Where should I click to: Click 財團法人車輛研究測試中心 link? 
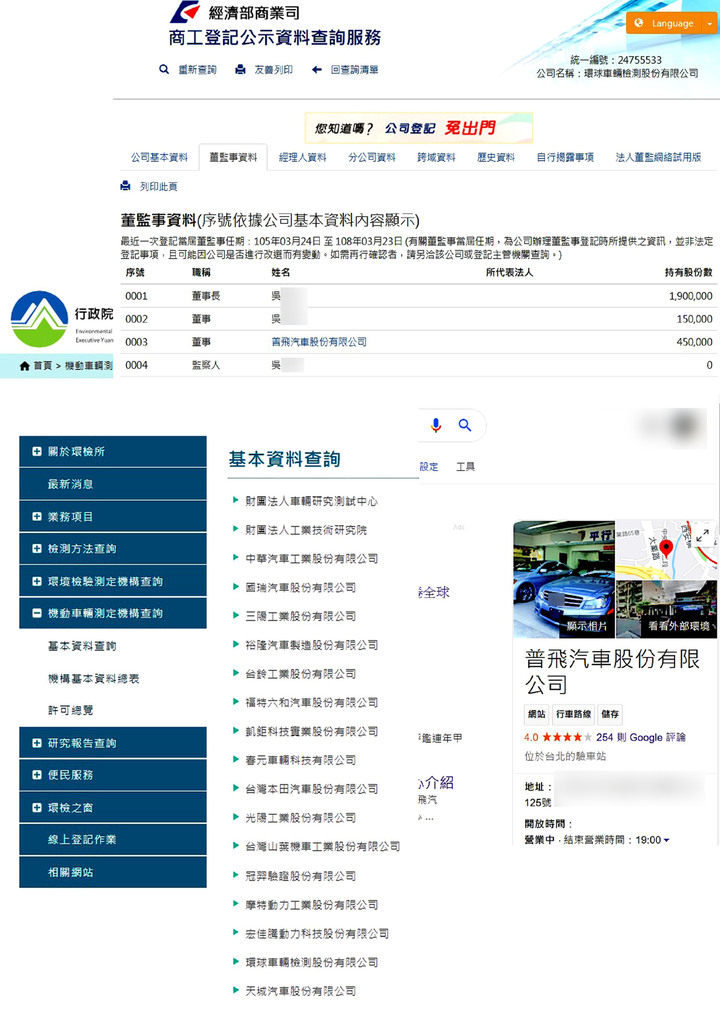312,501
